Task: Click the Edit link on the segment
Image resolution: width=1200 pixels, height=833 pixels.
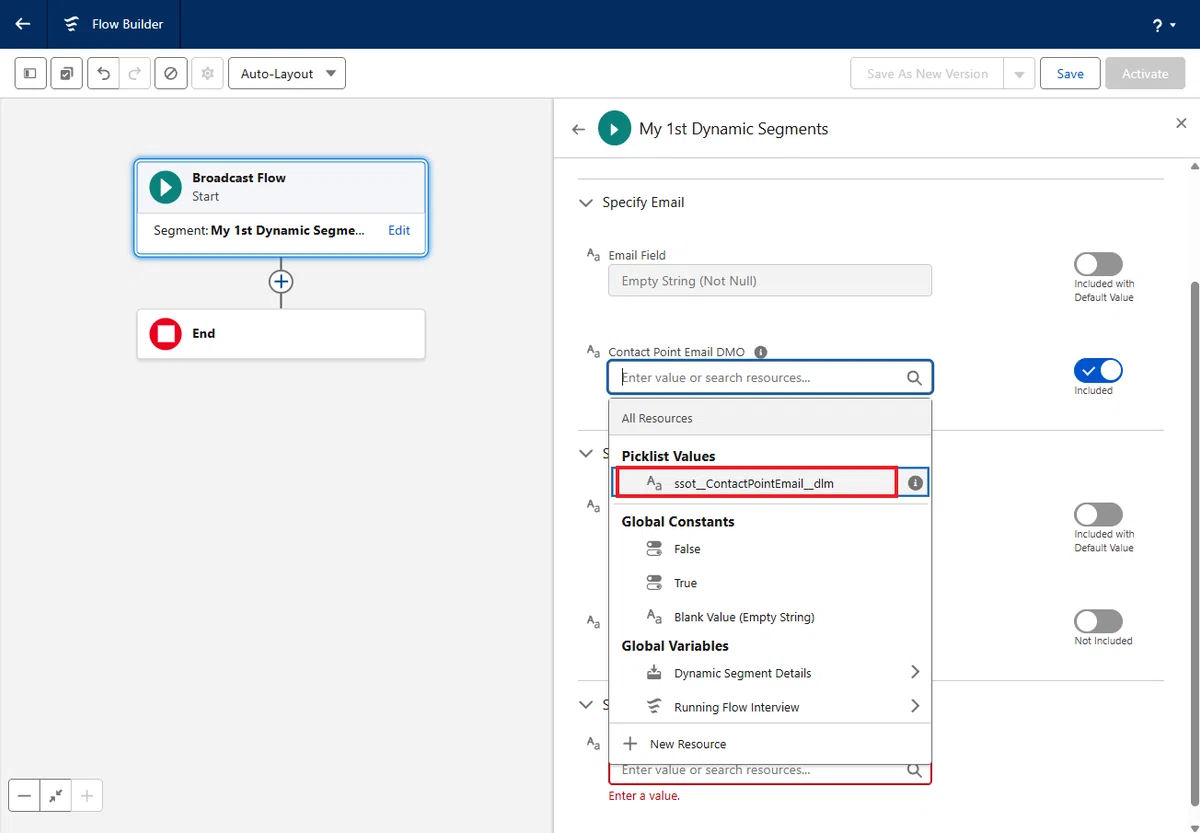Action: (399, 230)
